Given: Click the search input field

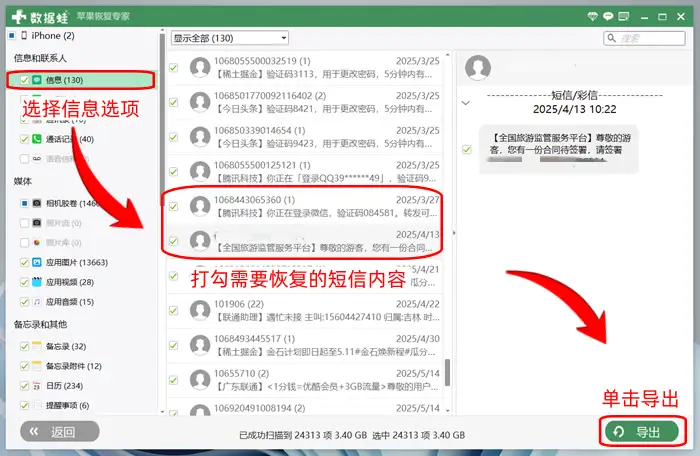Looking at the screenshot, I should pyautogui.click(x=644, y=38).
